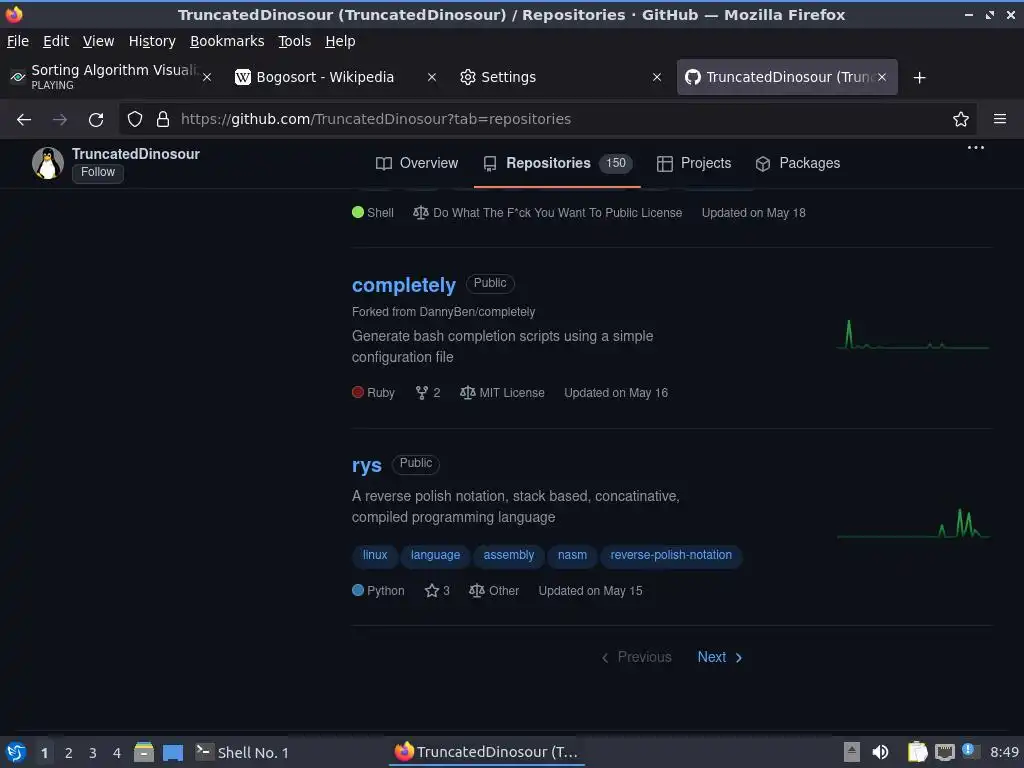
Task: Click the network monitor tray icon
Action: click(x=944, y=752)
